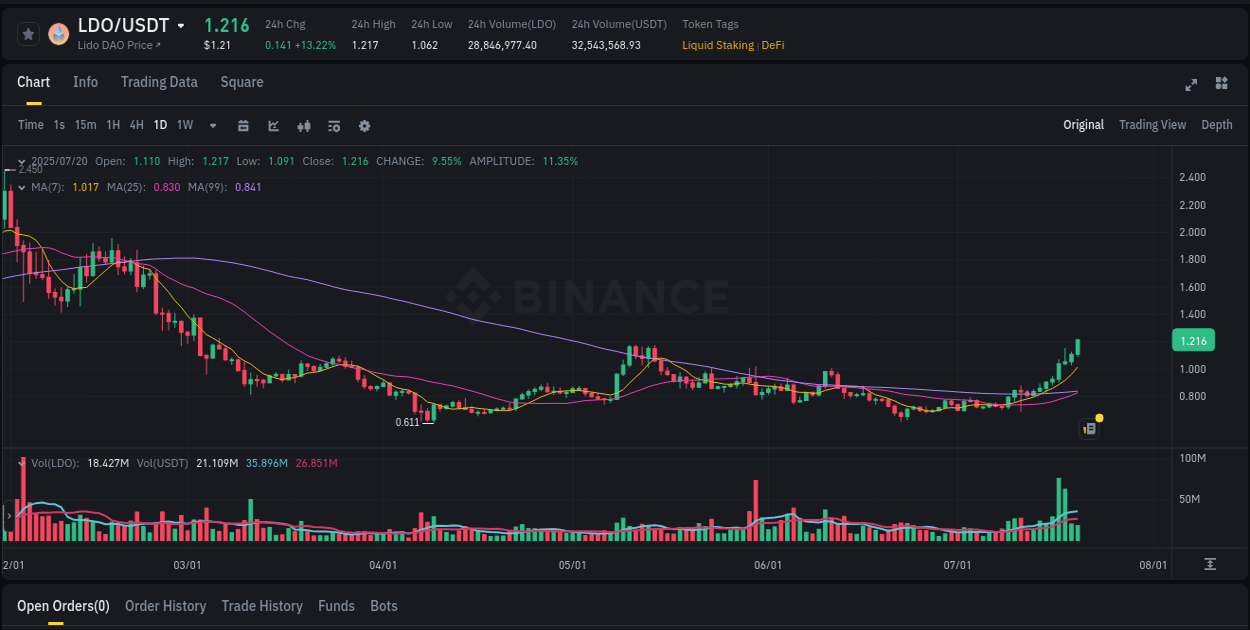Collapse the OHLC info row chevron

pos(21,160)
